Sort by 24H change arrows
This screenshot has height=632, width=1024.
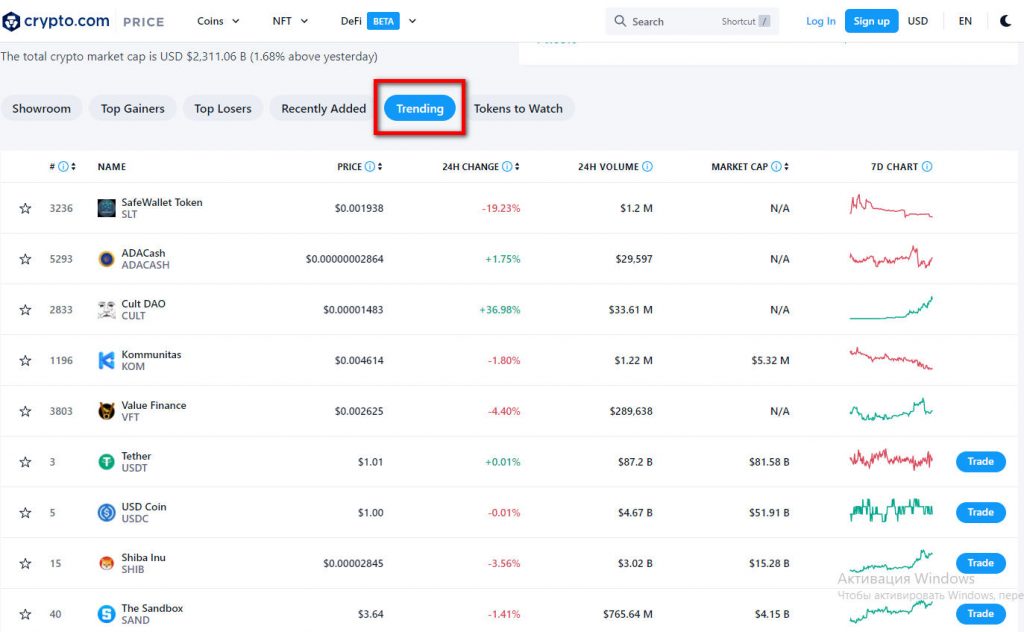tap(517, 166)
